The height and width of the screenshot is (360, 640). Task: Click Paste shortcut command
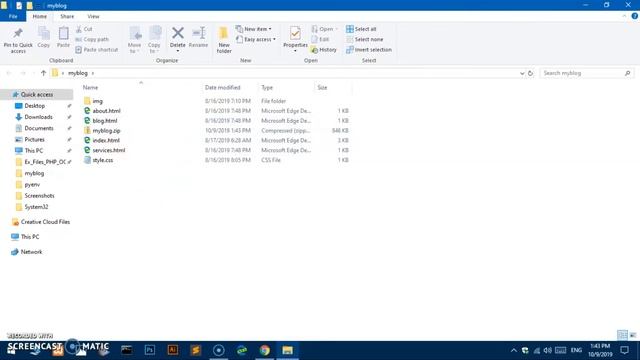(x=97, y=49)
